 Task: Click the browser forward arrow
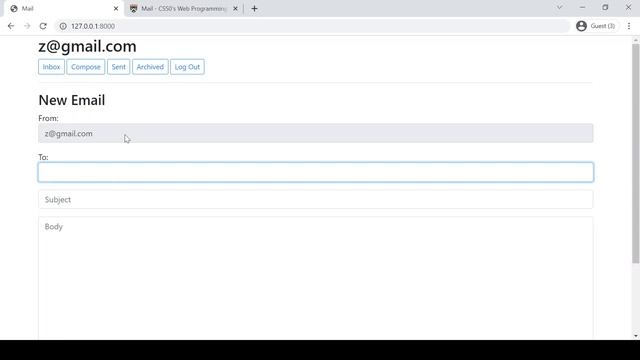[x=27, y=26]
